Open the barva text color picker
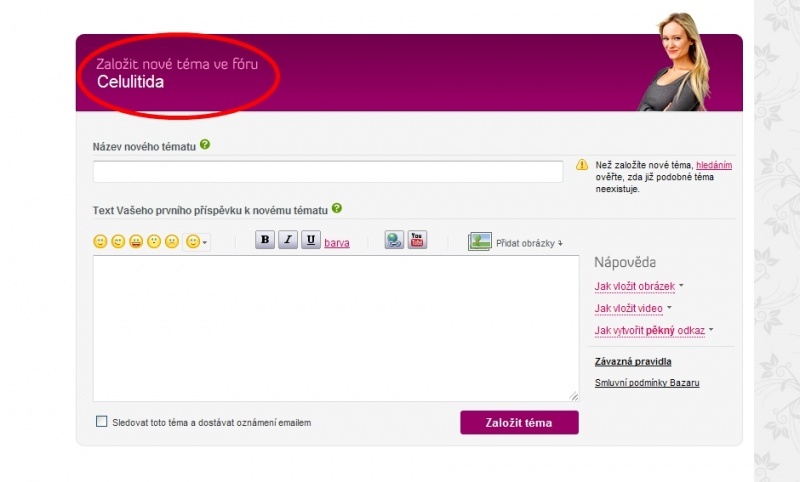Image resolution: width=800 pixels, height=482 pixels. click(x=337, y=242)
